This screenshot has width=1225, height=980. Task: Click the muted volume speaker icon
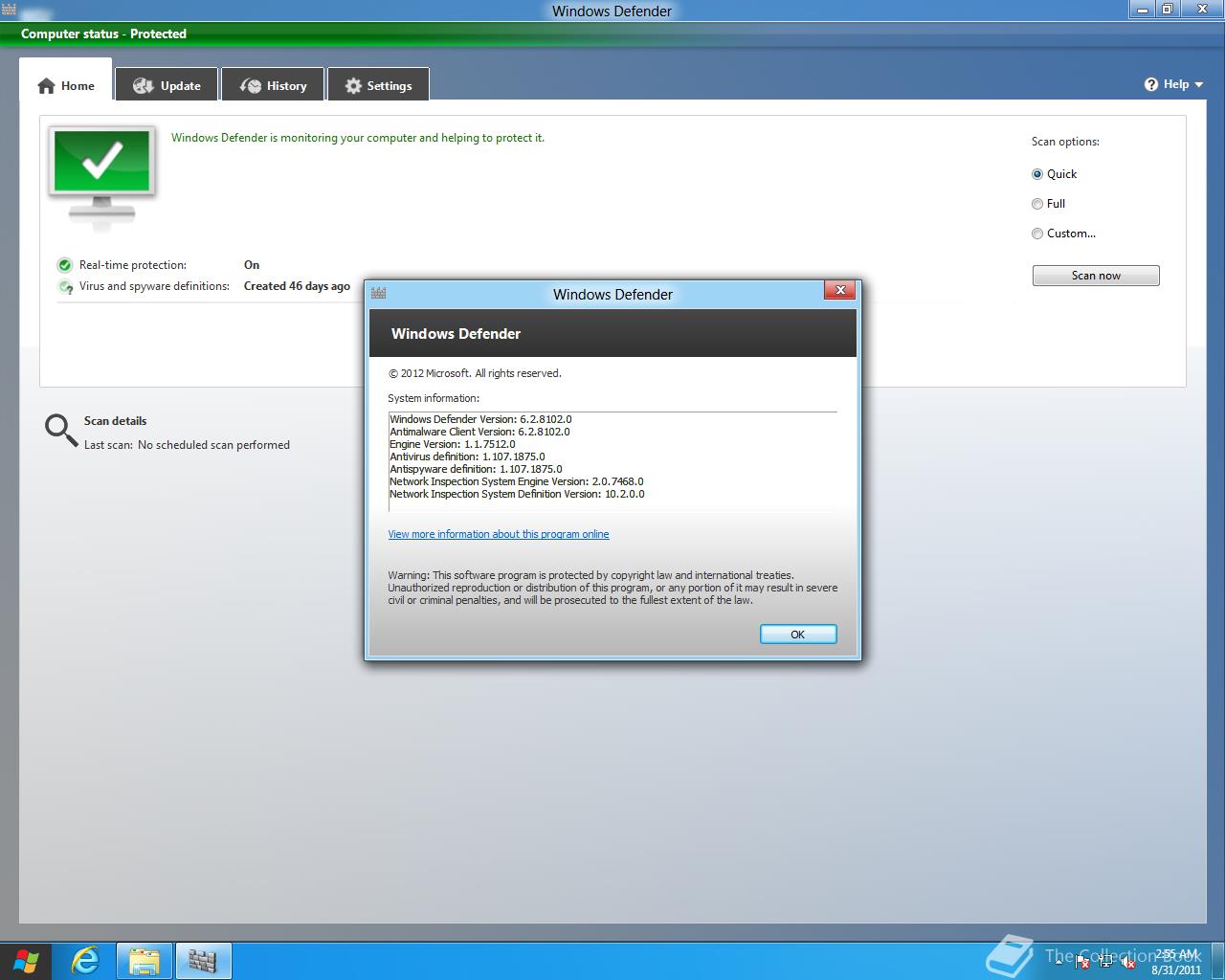tap(1127, 962)
